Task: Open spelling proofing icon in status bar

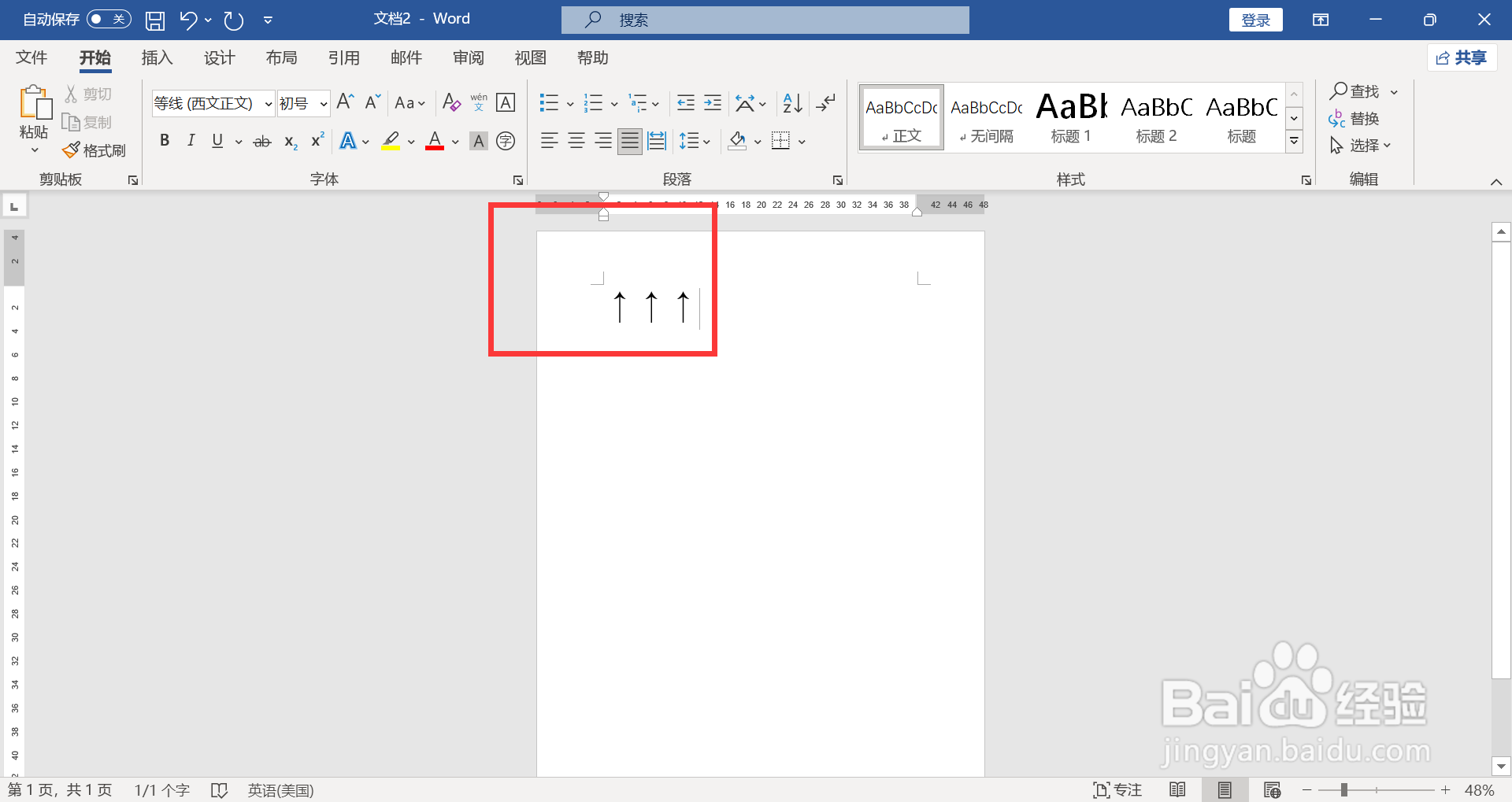Action: coord(220,790)
